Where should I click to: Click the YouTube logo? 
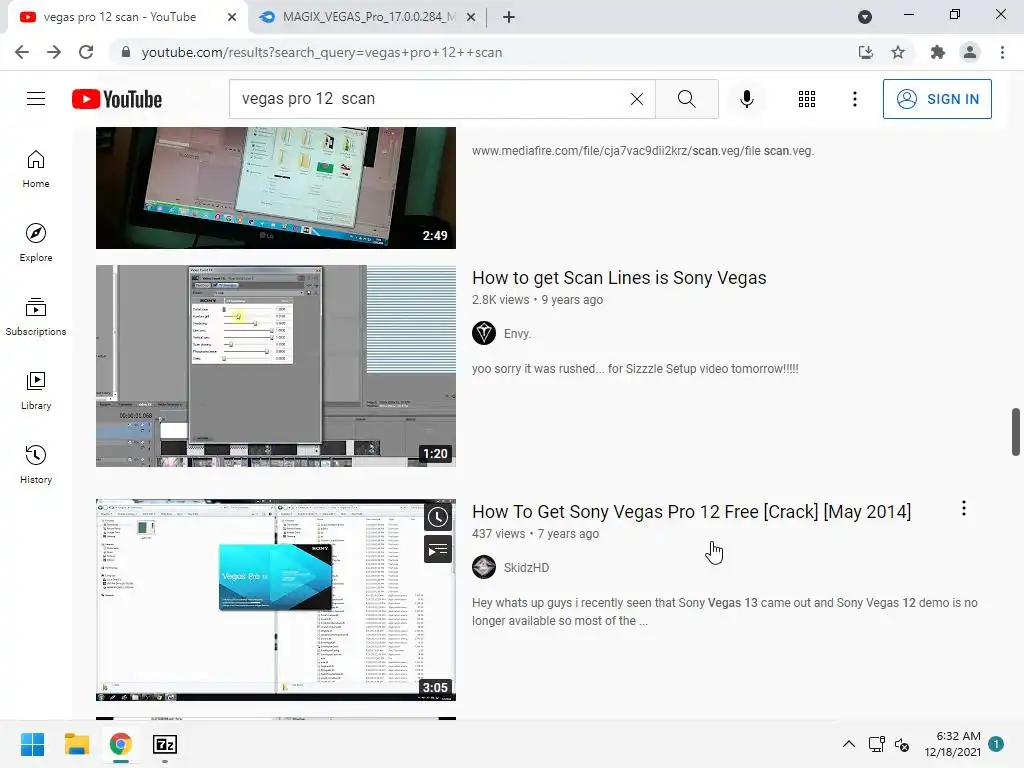click(x=117, y=99)
